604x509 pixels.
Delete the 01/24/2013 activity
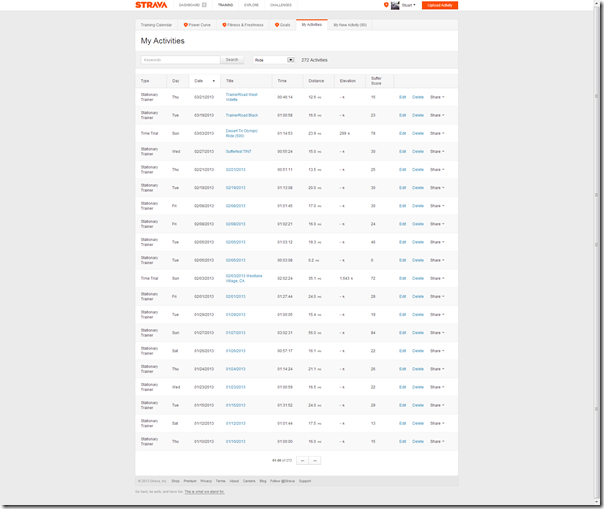pos(418,369)
